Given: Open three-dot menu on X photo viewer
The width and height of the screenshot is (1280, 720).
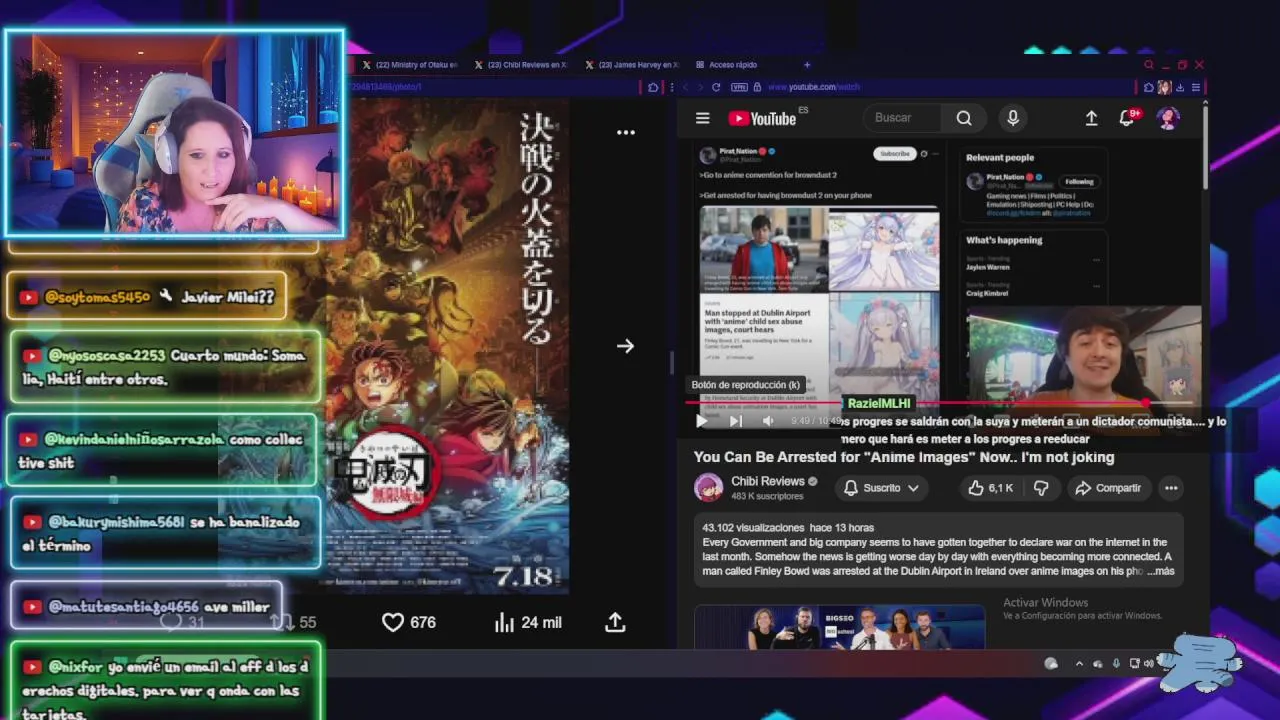Looking at the screenshot, I should (626, 132).
